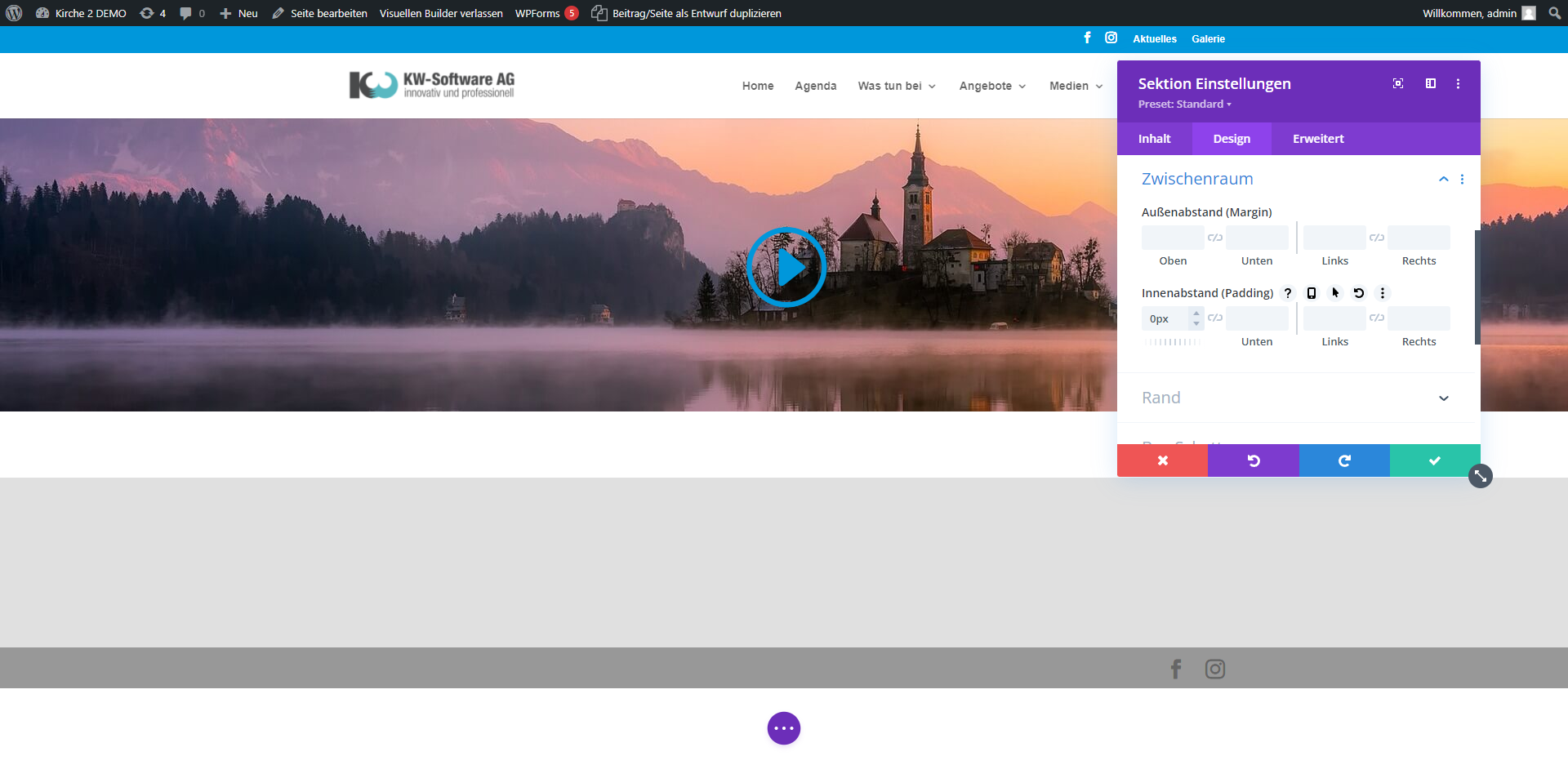This screenshot has width=1568, height=765.
Task: Toggle link between margin top and bottom
Action: 1215,238
